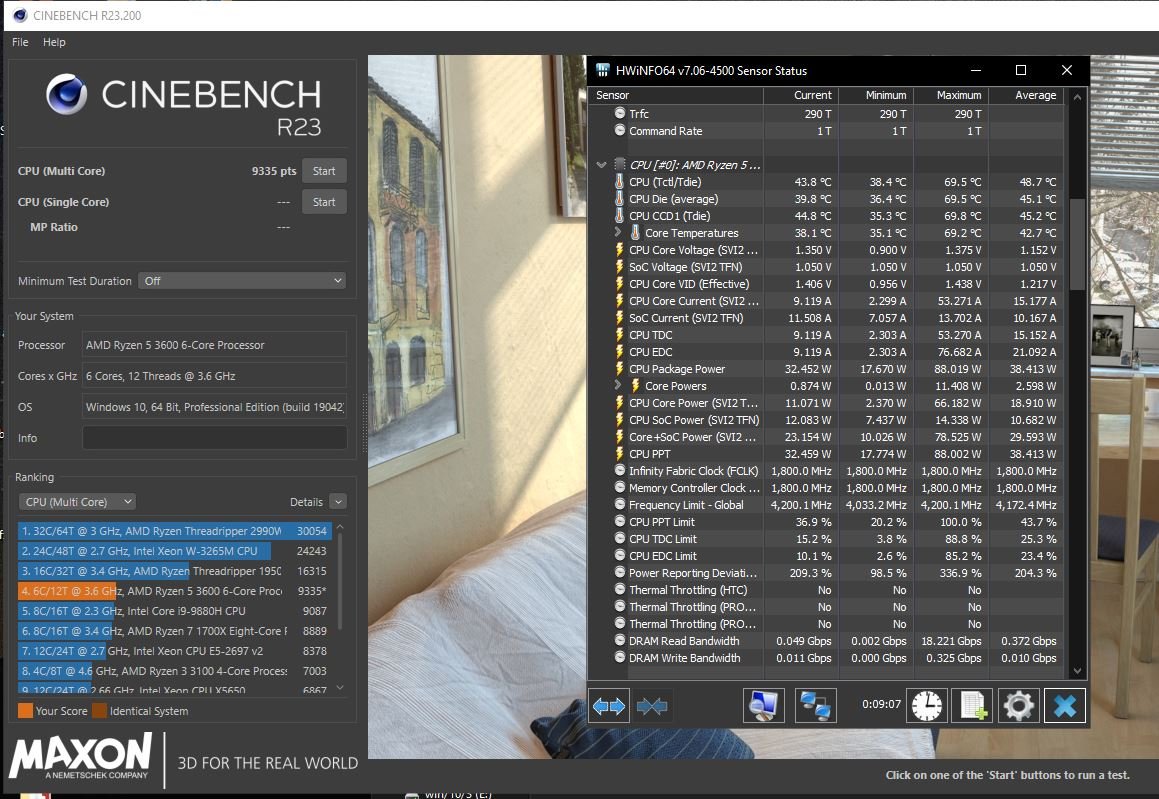The height and width of the screenshot is (799, 1159).
Task: Click thermometer icon beside CPU CCD1 (Tdie)
Action: (619, 216)
